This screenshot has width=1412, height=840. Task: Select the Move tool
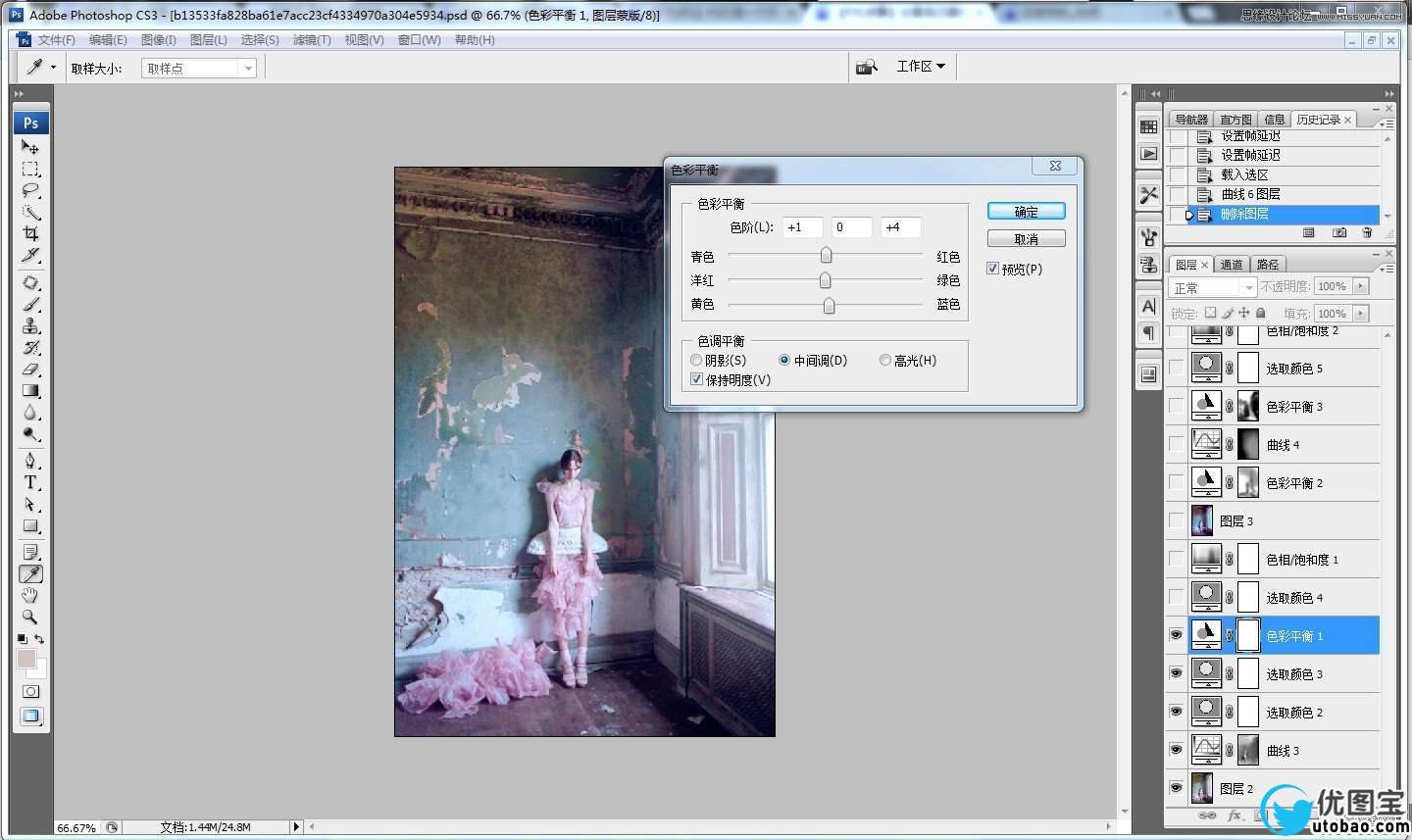pos(30,147)
